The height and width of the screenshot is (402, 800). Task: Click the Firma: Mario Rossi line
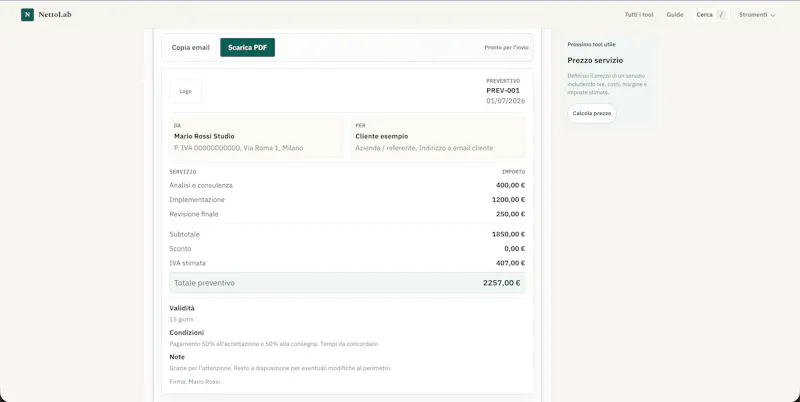click(194, 382)
